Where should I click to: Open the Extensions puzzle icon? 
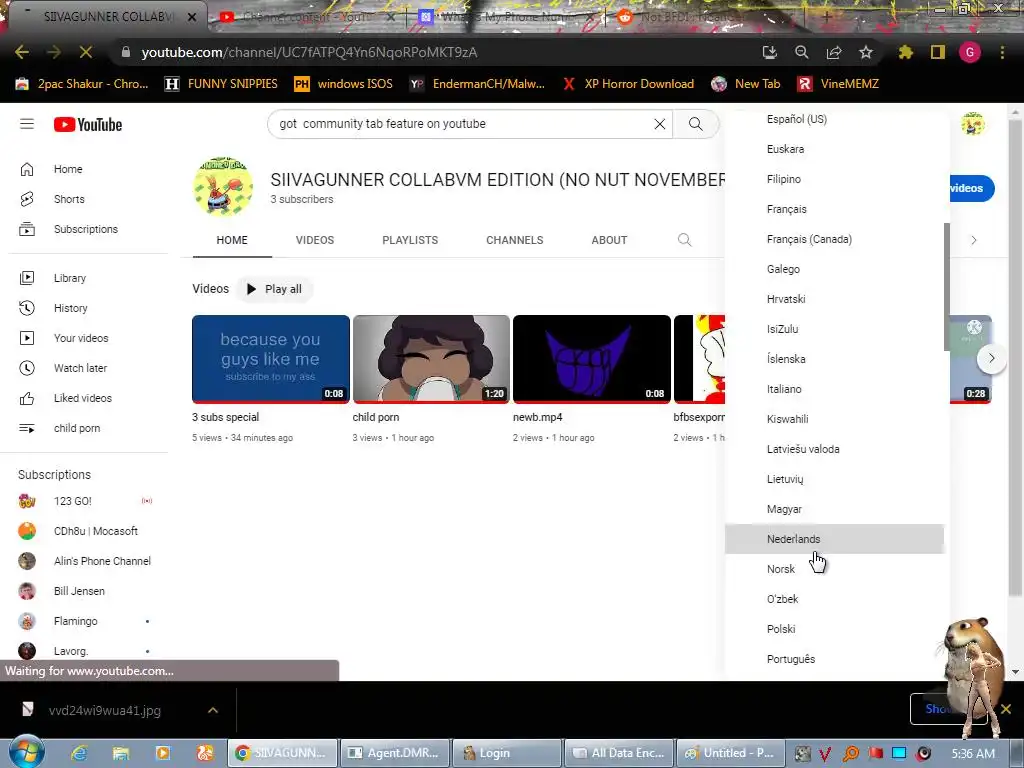coord(905,52)
